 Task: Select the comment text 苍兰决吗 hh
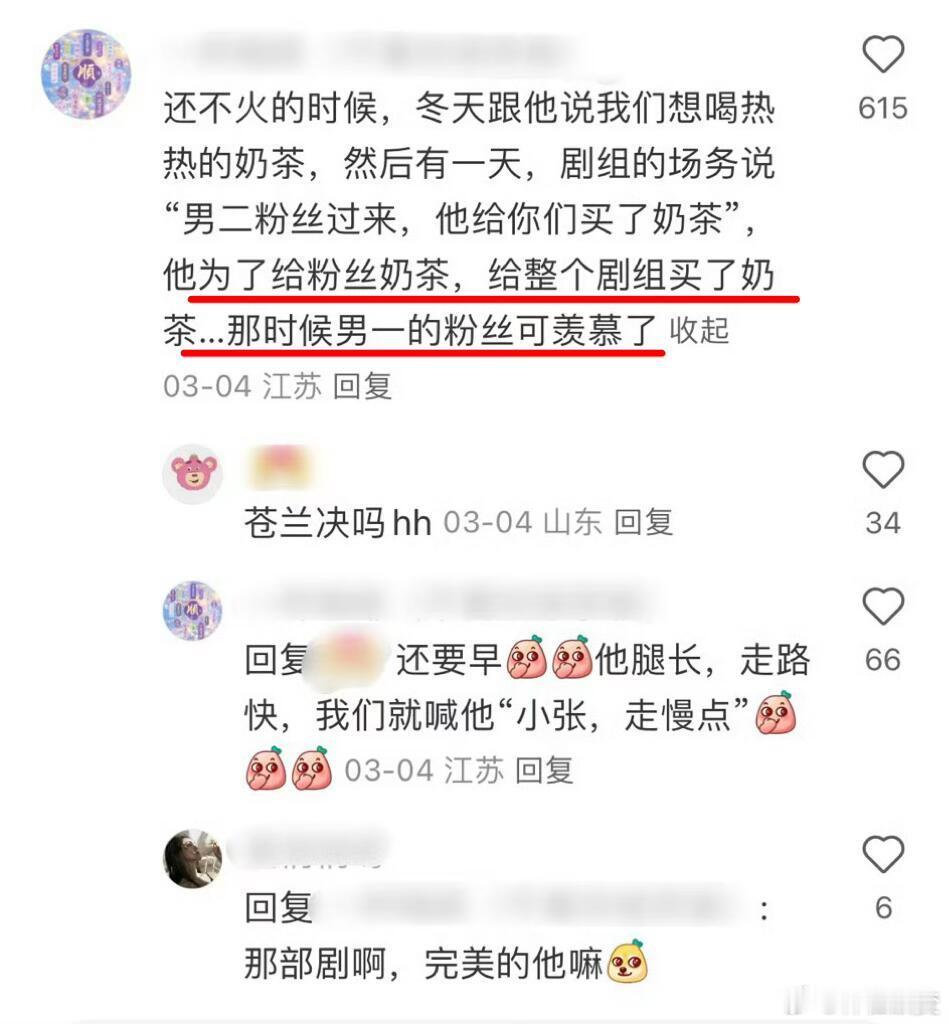tap(338, 523)
